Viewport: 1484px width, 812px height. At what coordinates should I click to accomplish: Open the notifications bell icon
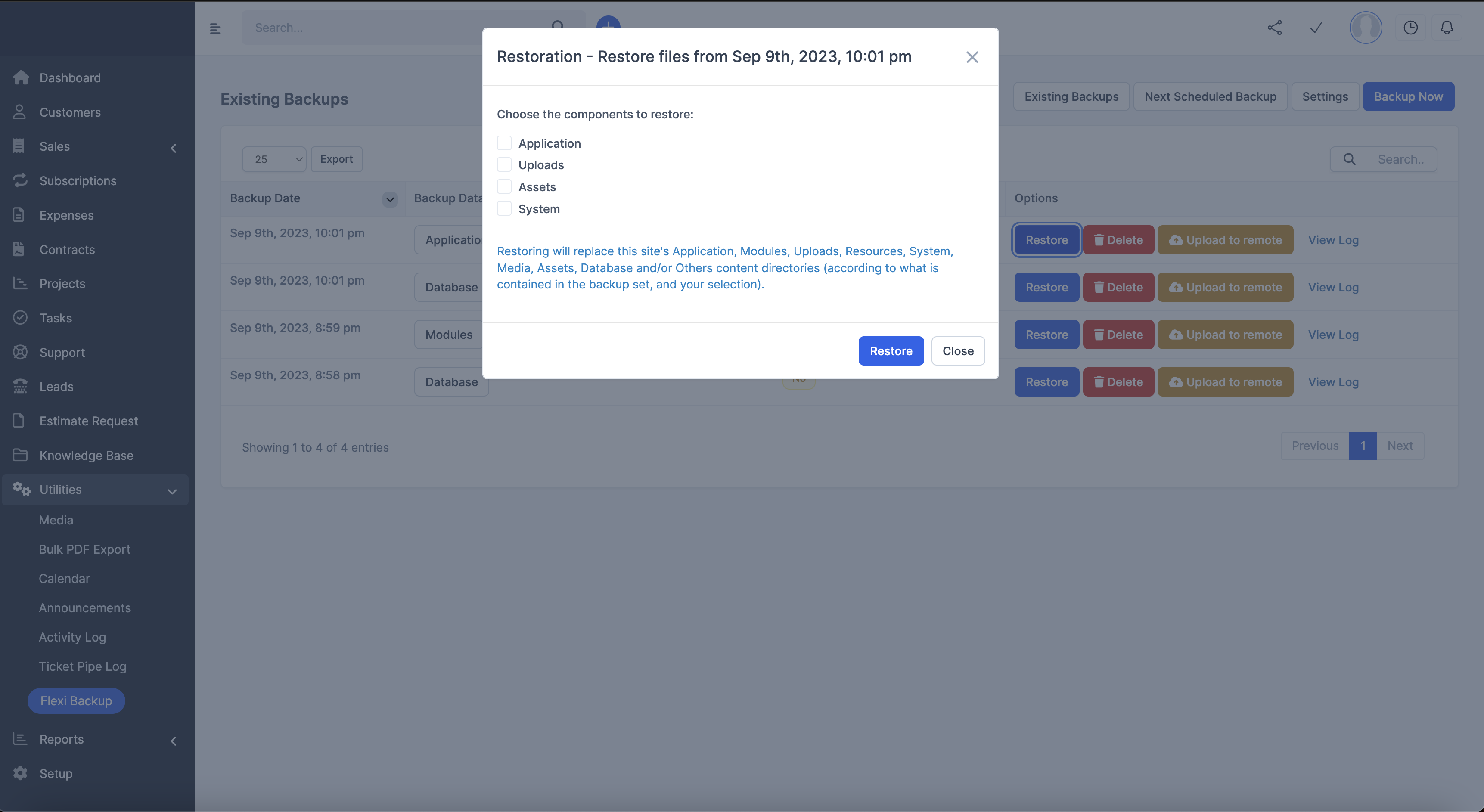tap(1447, 28)
